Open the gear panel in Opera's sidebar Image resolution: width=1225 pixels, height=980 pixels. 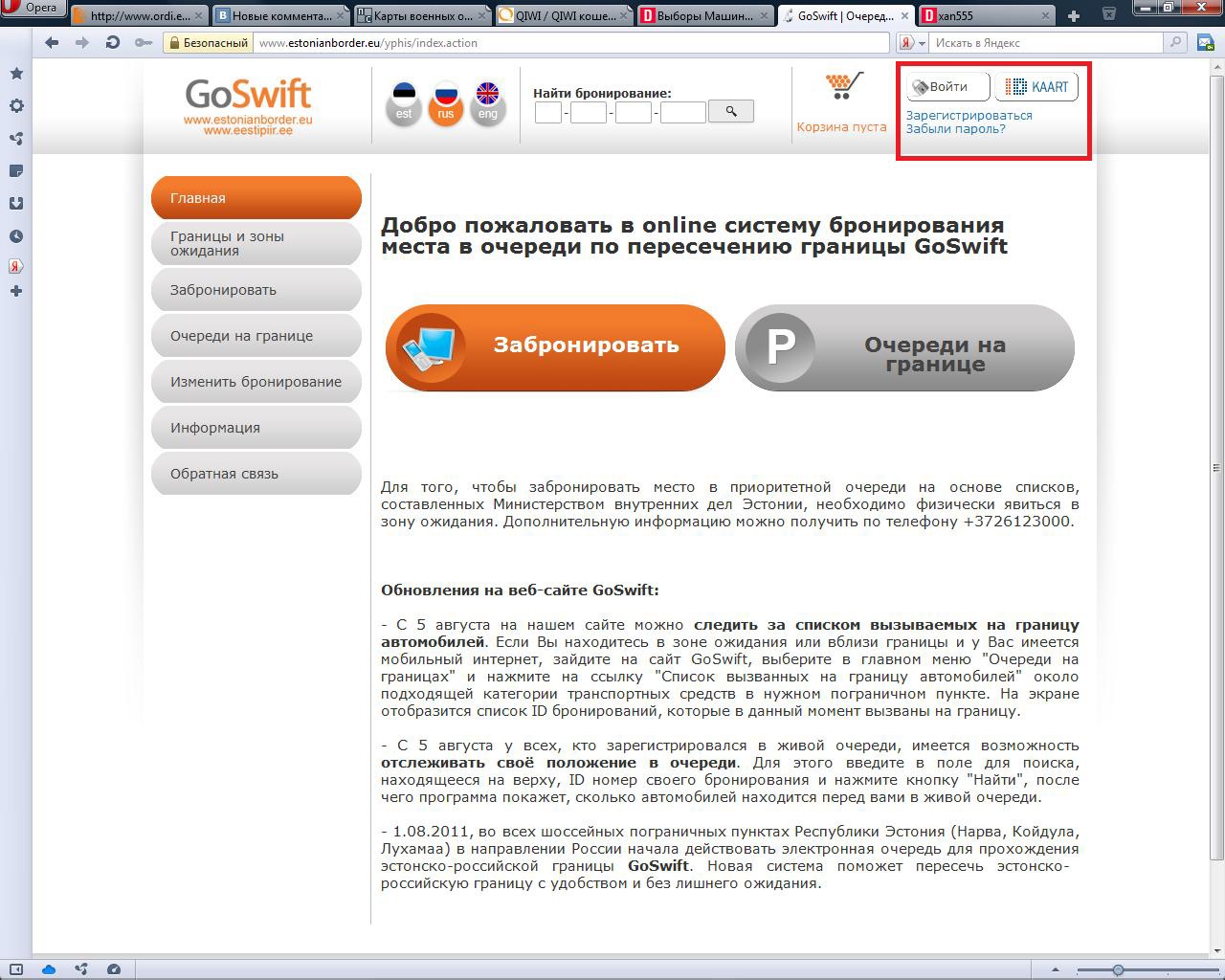point(16,106)
